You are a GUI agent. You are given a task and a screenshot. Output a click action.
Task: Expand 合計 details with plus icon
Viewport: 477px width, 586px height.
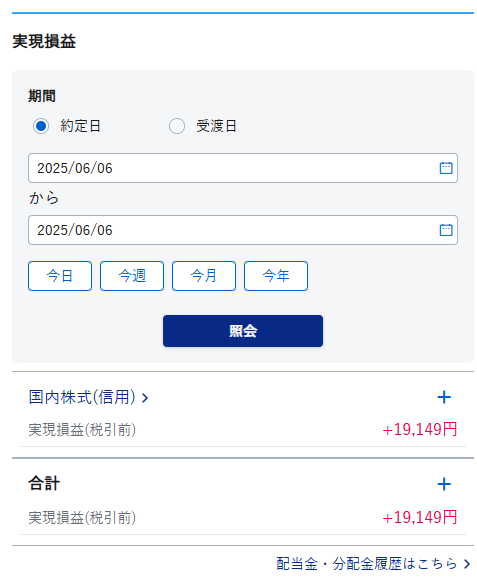(444, 484)
